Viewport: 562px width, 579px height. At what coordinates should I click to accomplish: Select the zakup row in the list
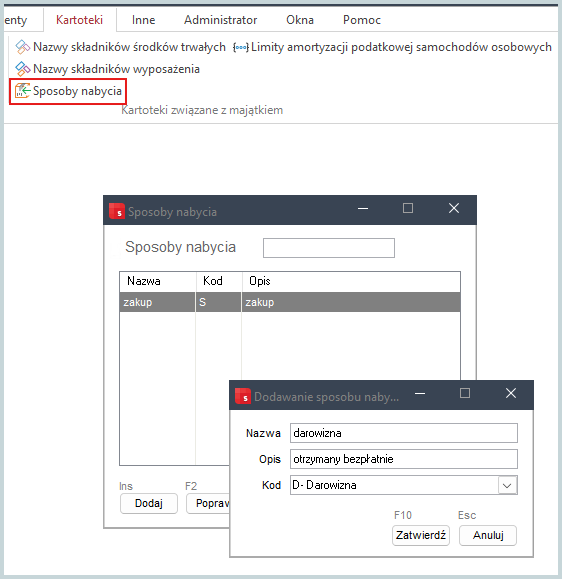[x=290, y=302]
